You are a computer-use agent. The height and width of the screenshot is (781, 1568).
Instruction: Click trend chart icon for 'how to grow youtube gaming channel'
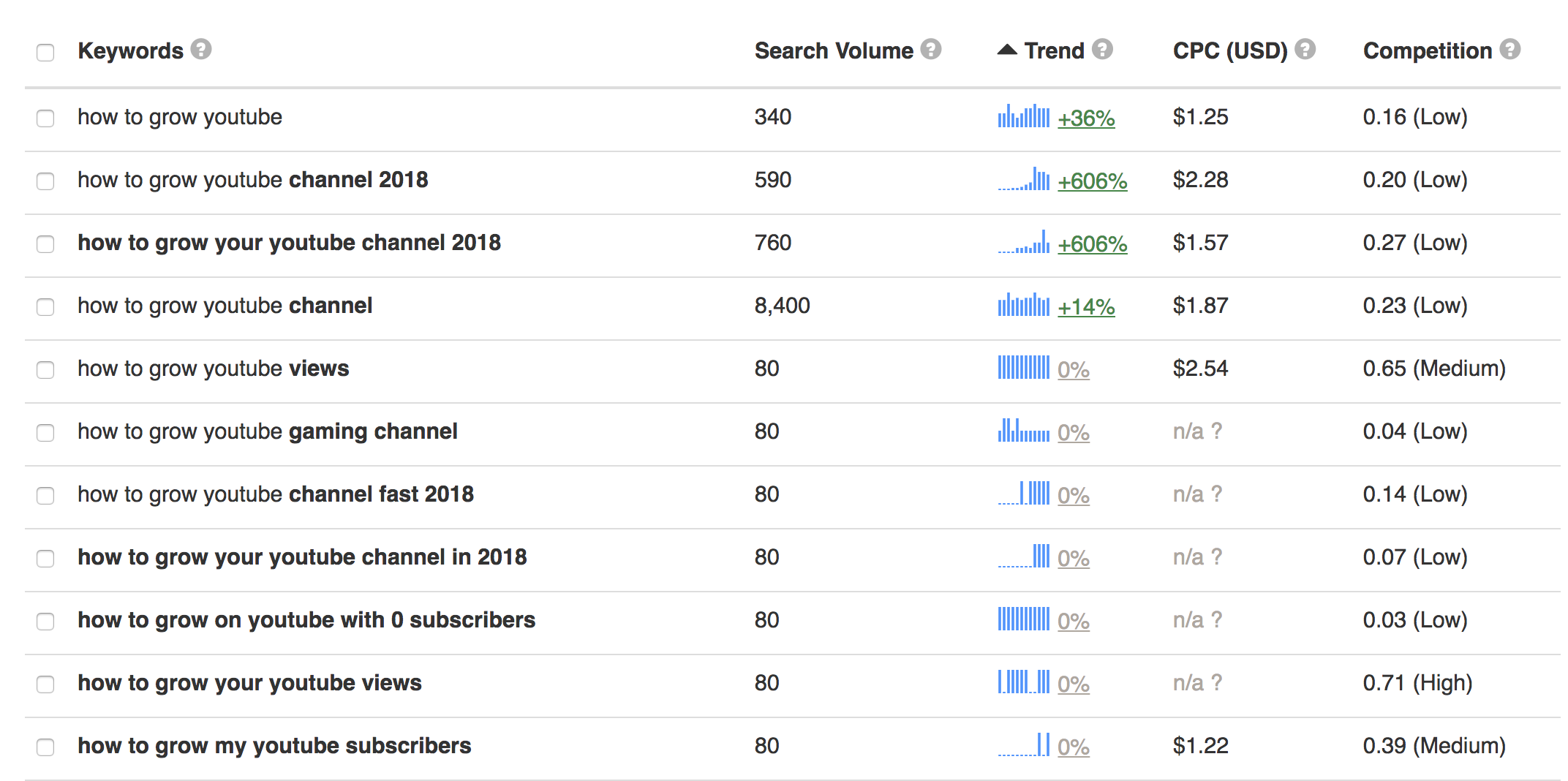(1023, 431)
